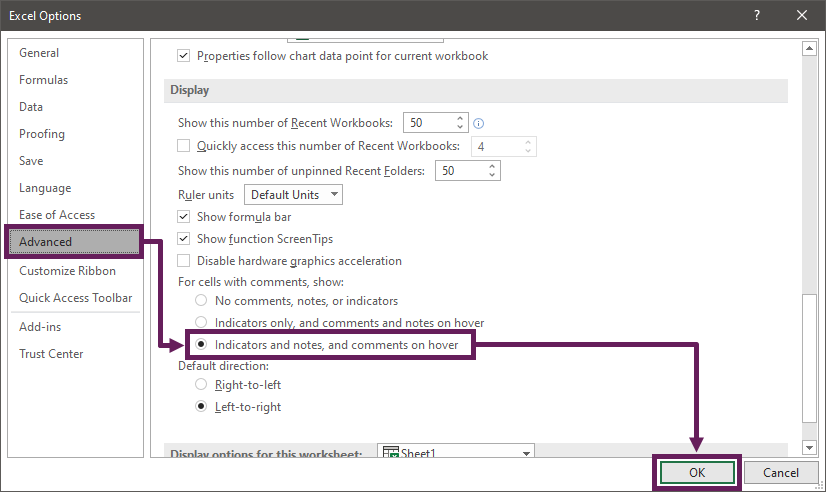This screenshot has height=492, width=826.
Task: Select No comments, notes, or indicators
Action: [x=201, y=300]
